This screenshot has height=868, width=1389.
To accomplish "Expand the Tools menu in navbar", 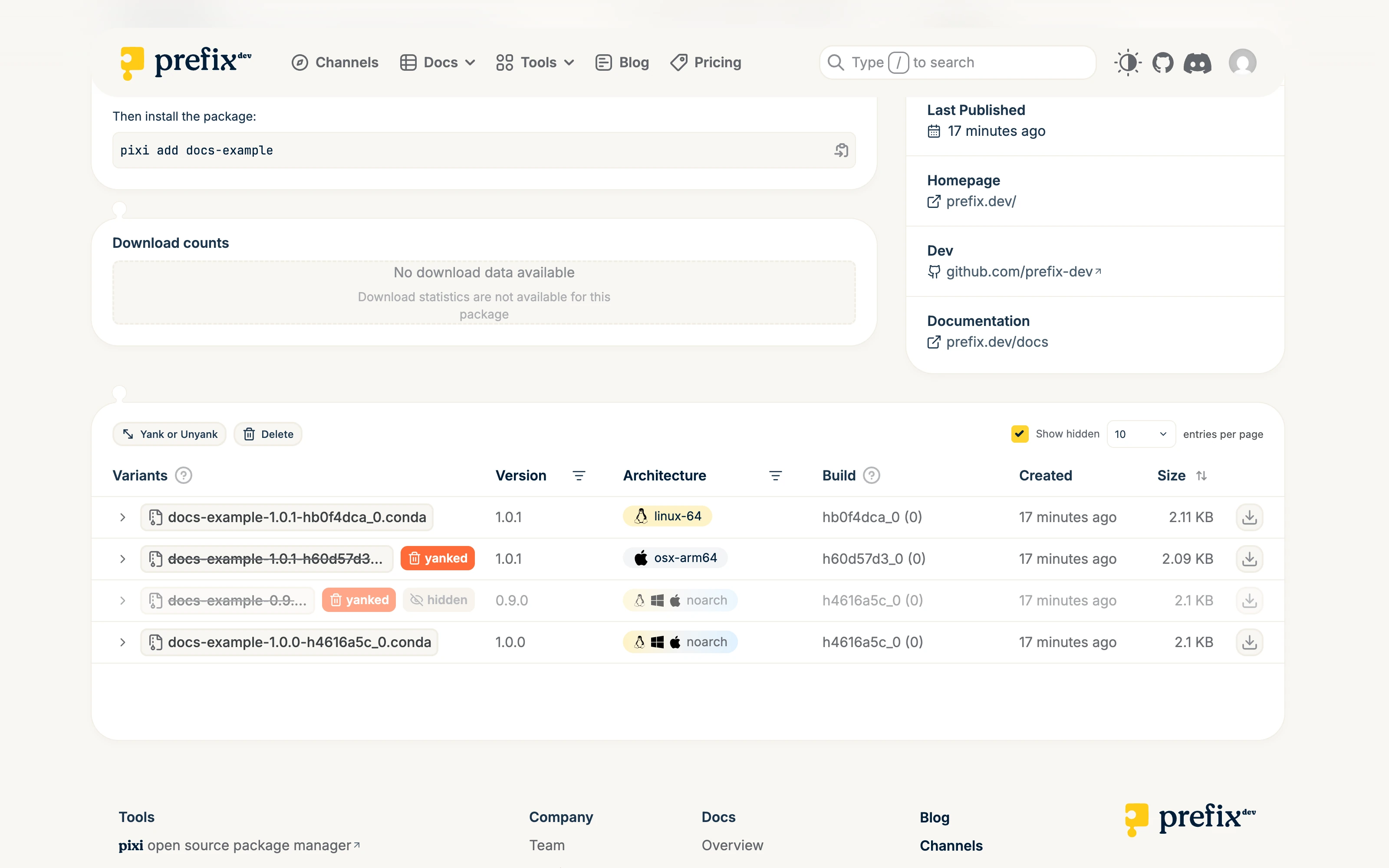I will (x=535, y=62).
